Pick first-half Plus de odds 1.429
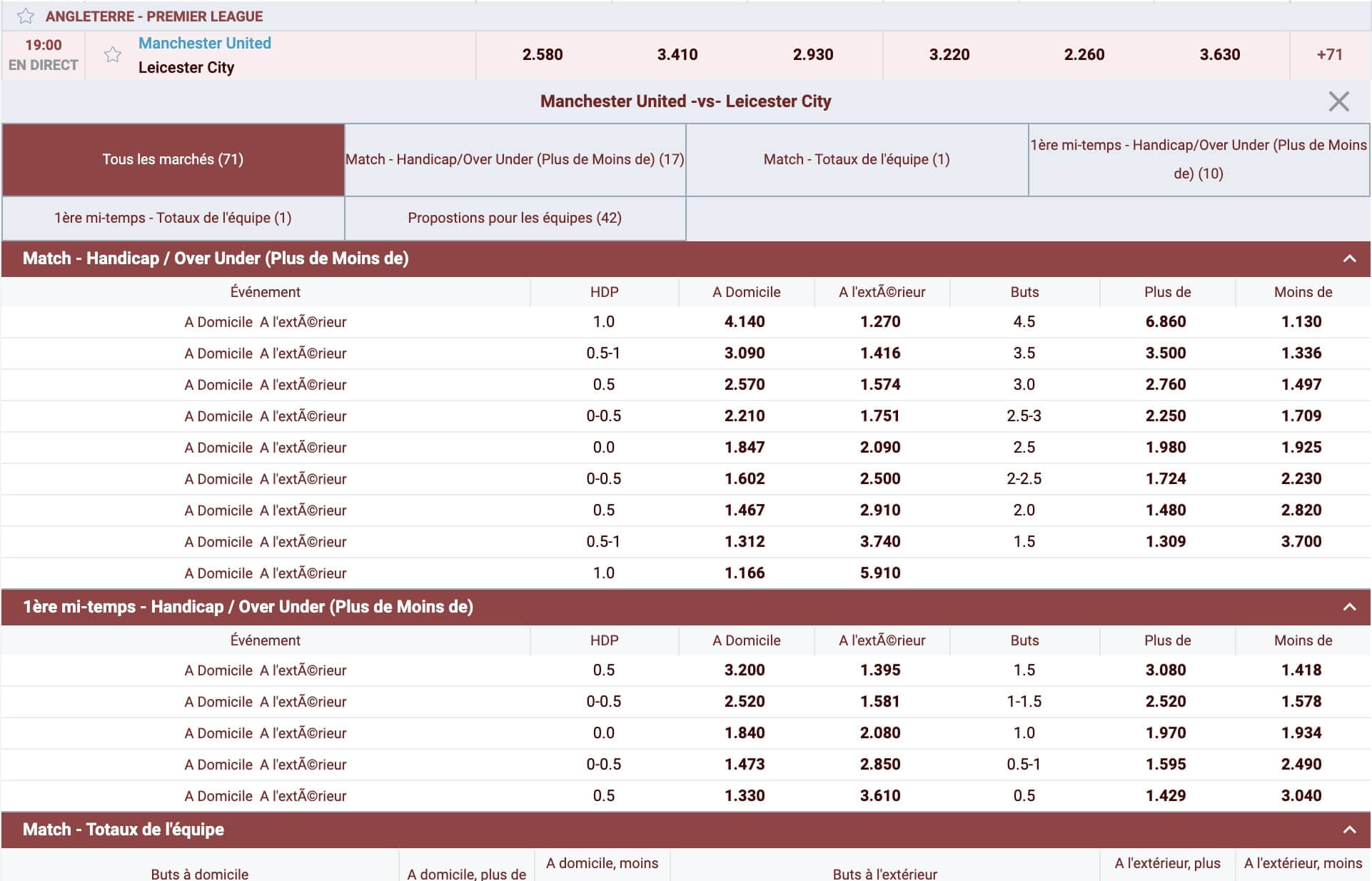The width and height of the screenshot is (1372, 881). coord(1166,795)
